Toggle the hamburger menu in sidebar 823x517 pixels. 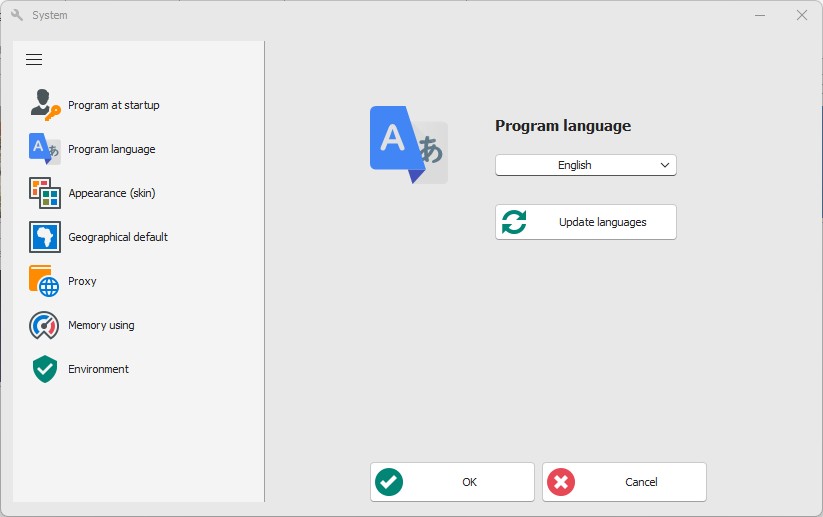click(x=34, y=59)
